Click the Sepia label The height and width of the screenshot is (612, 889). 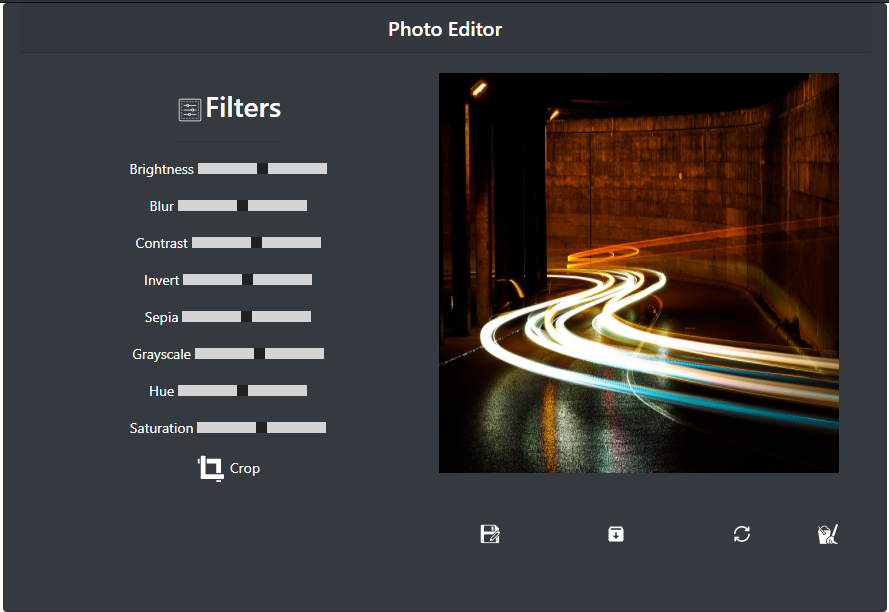pyautogui.click(x=162, y=318)
